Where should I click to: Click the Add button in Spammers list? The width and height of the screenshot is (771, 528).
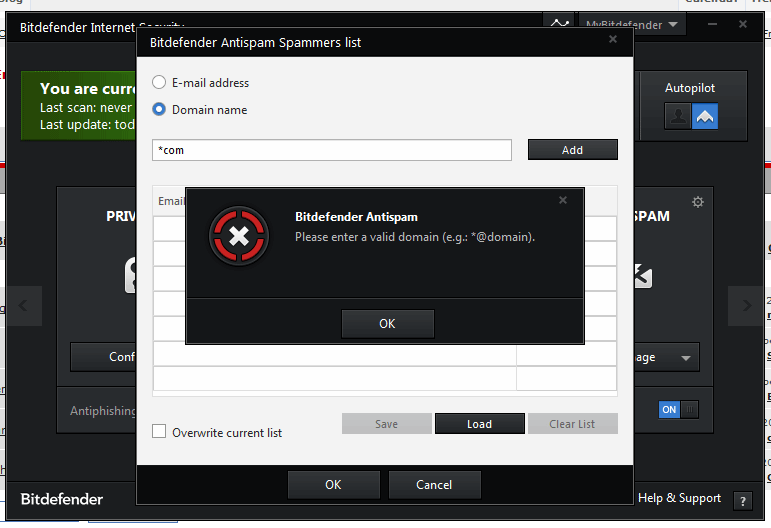pyautogui.click(x=572, y=150)
